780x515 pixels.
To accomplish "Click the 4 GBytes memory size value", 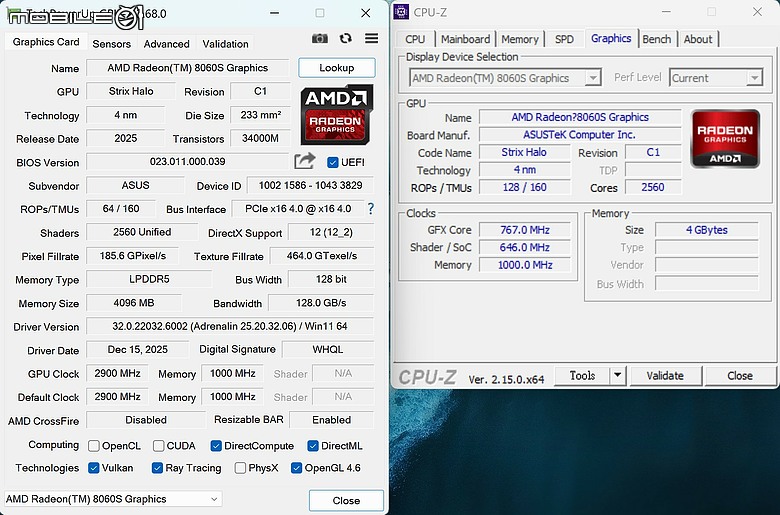I will [x=706, y=230].
